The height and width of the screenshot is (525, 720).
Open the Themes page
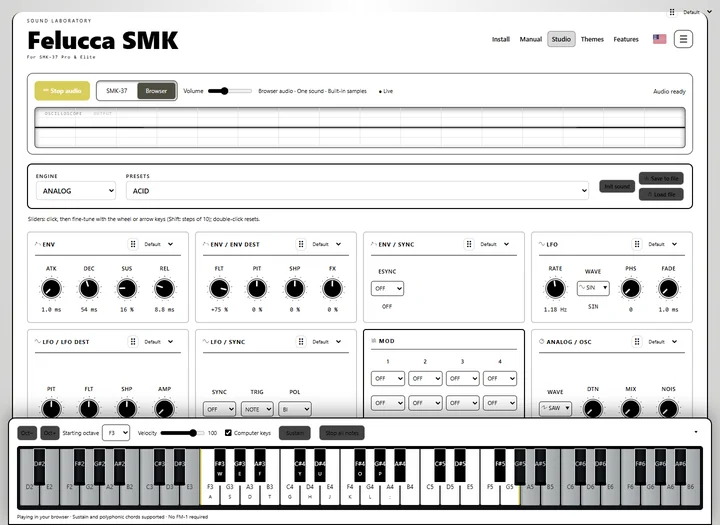[592, 39]
